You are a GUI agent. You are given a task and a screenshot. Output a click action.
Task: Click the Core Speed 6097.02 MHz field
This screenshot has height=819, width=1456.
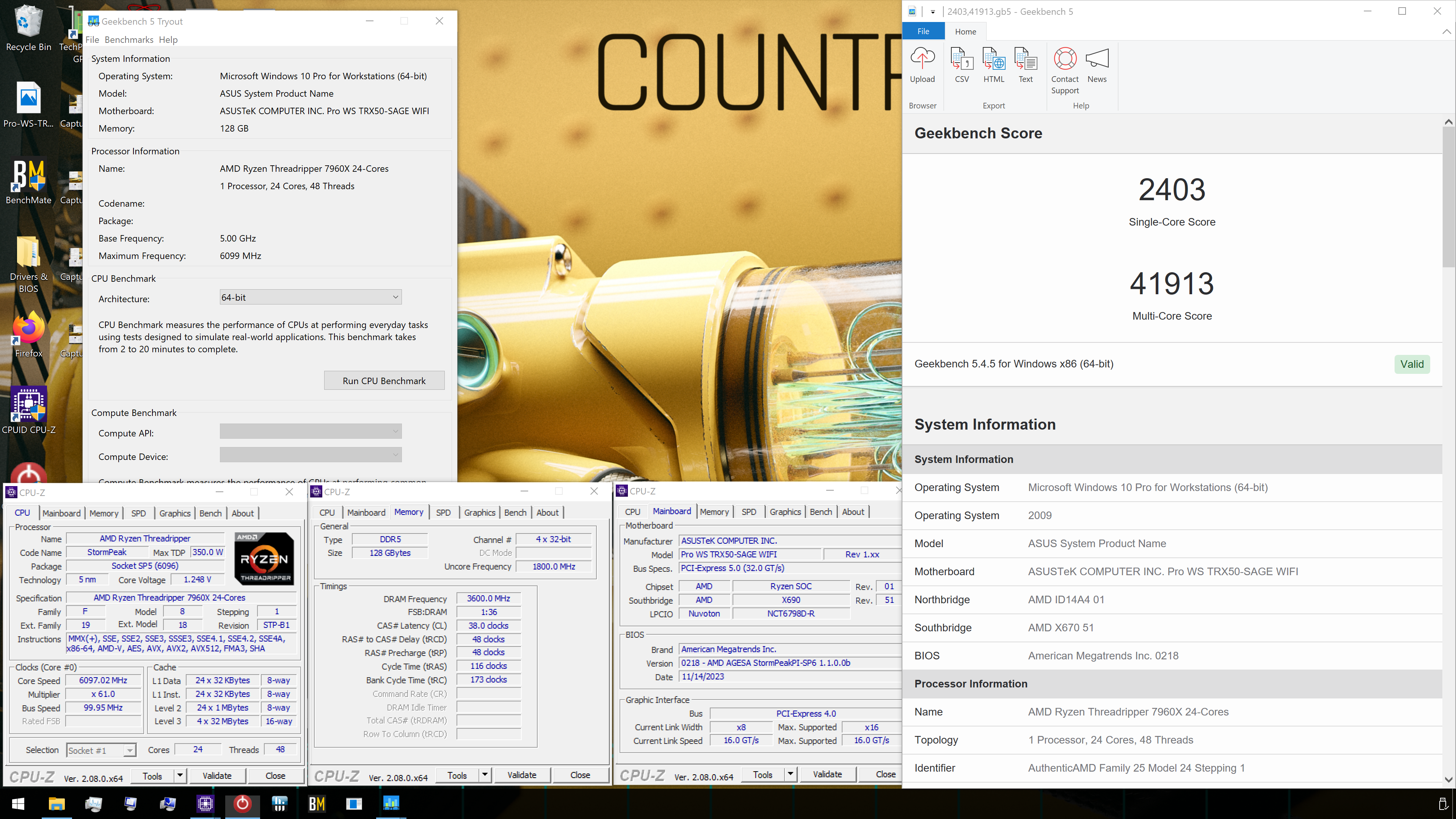103,681
